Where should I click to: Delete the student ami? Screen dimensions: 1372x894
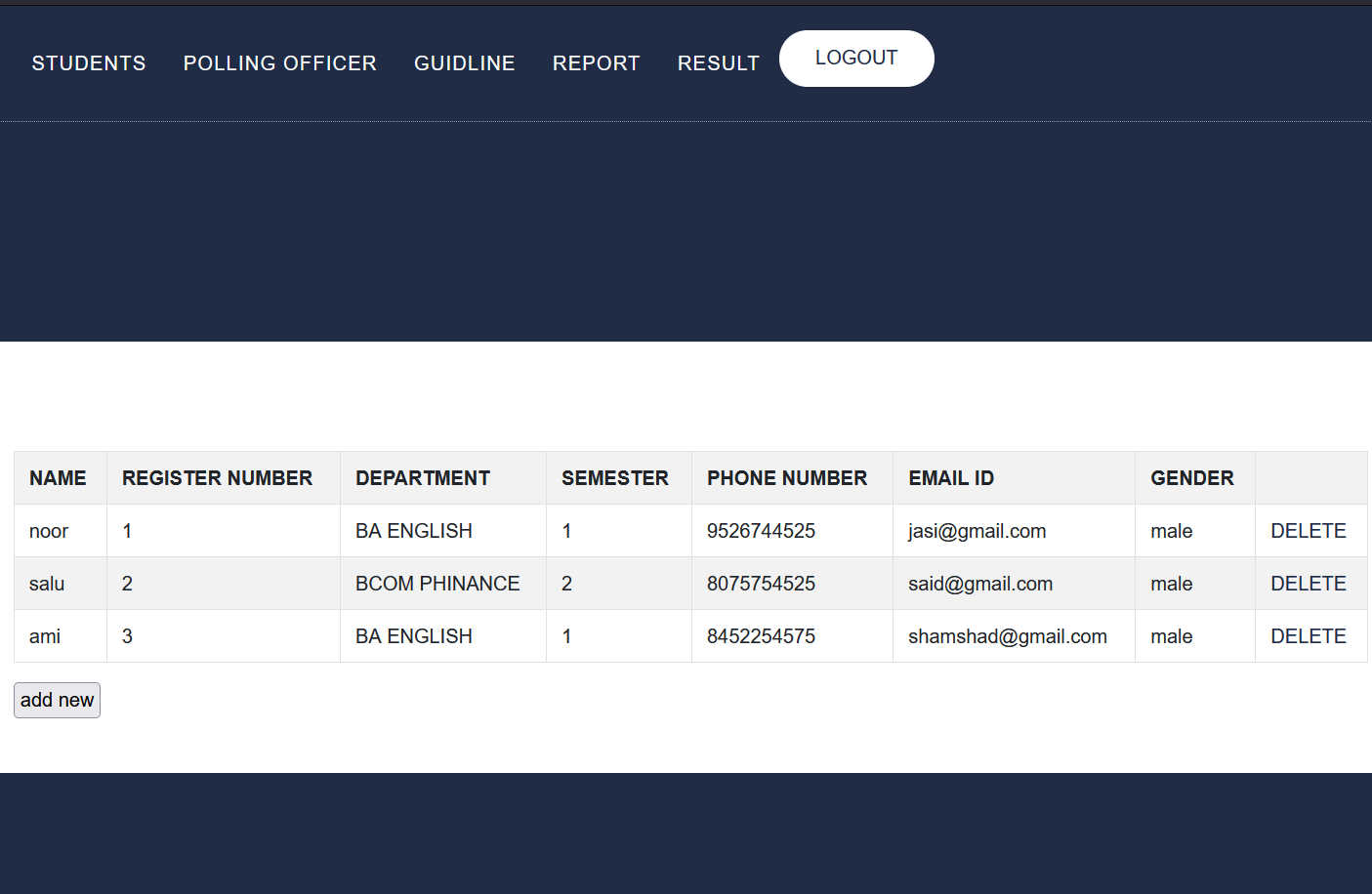tap(1308, 636)
